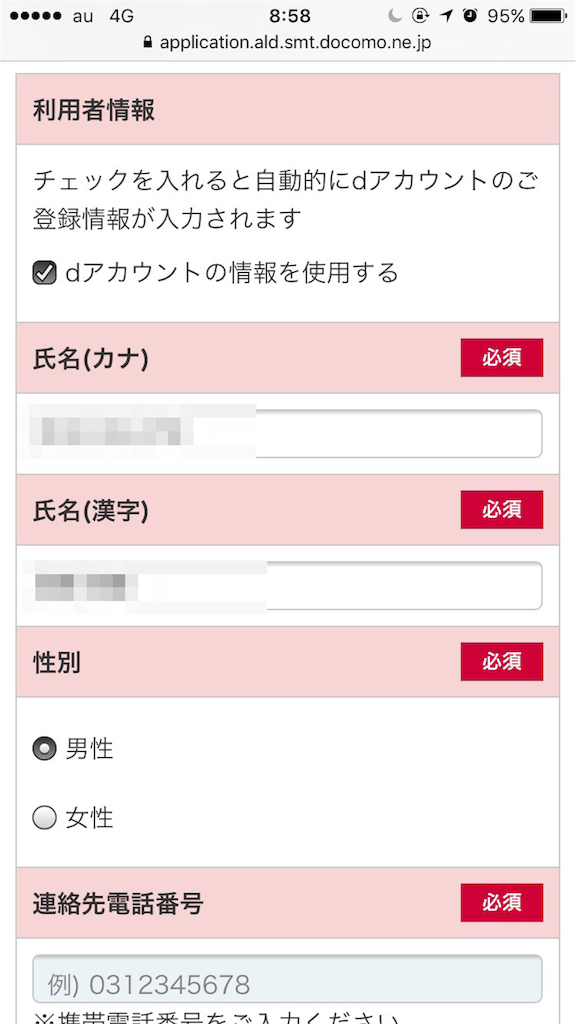Image resolution: width=576 pixels, height=1024 pixels.
Task: Toggle the dアカウントの情報を使用する checkbox
Action: [x=44, y=273]
